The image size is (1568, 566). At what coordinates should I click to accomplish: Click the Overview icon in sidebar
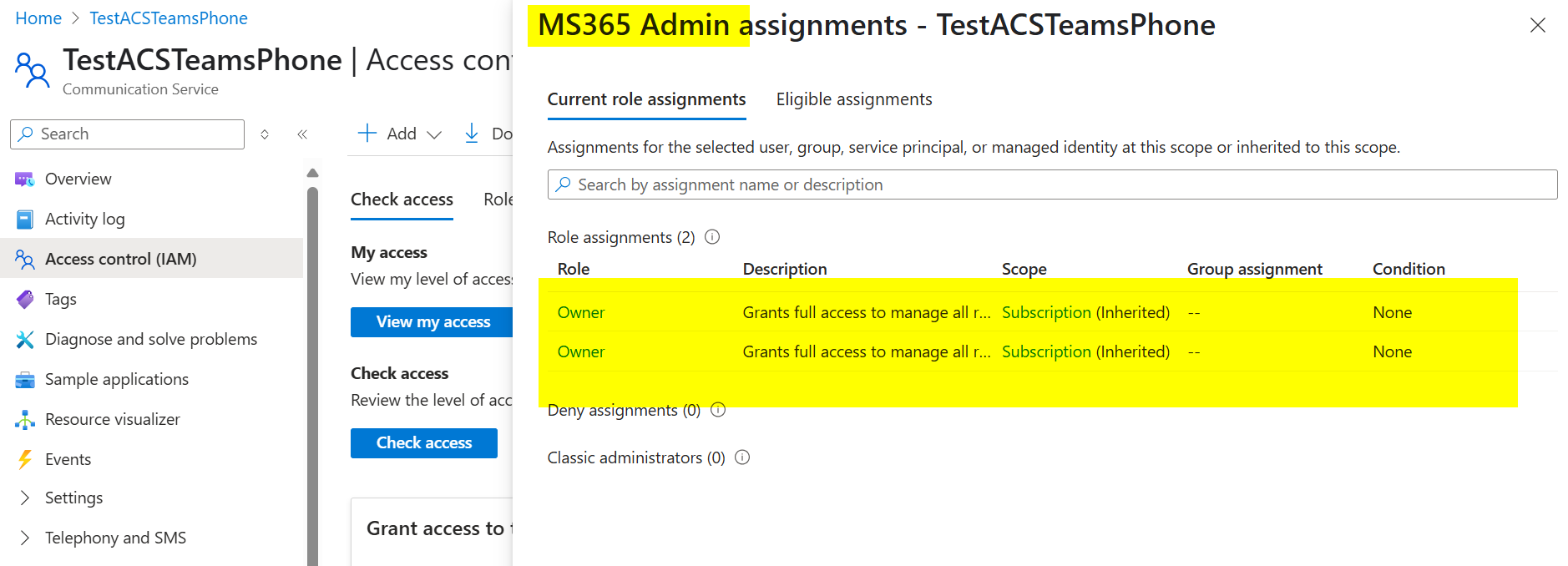25,179
